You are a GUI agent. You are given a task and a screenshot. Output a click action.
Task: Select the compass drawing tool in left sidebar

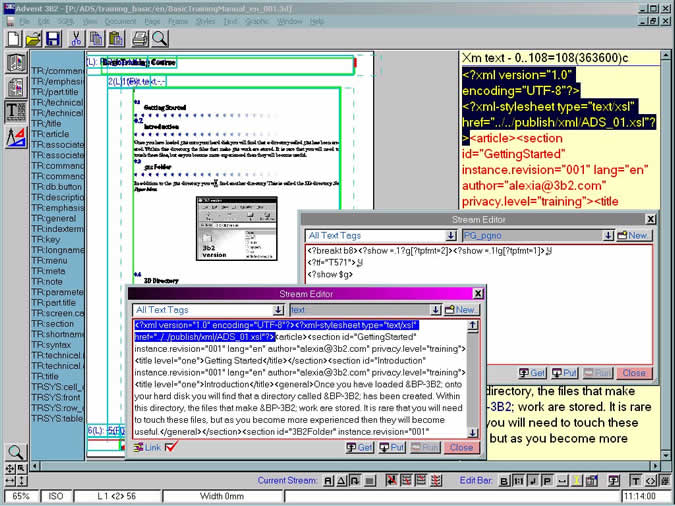click(16, 137)
